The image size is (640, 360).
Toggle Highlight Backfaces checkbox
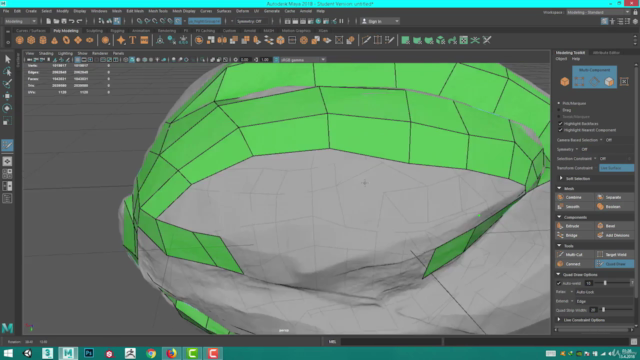pos(560,123)
